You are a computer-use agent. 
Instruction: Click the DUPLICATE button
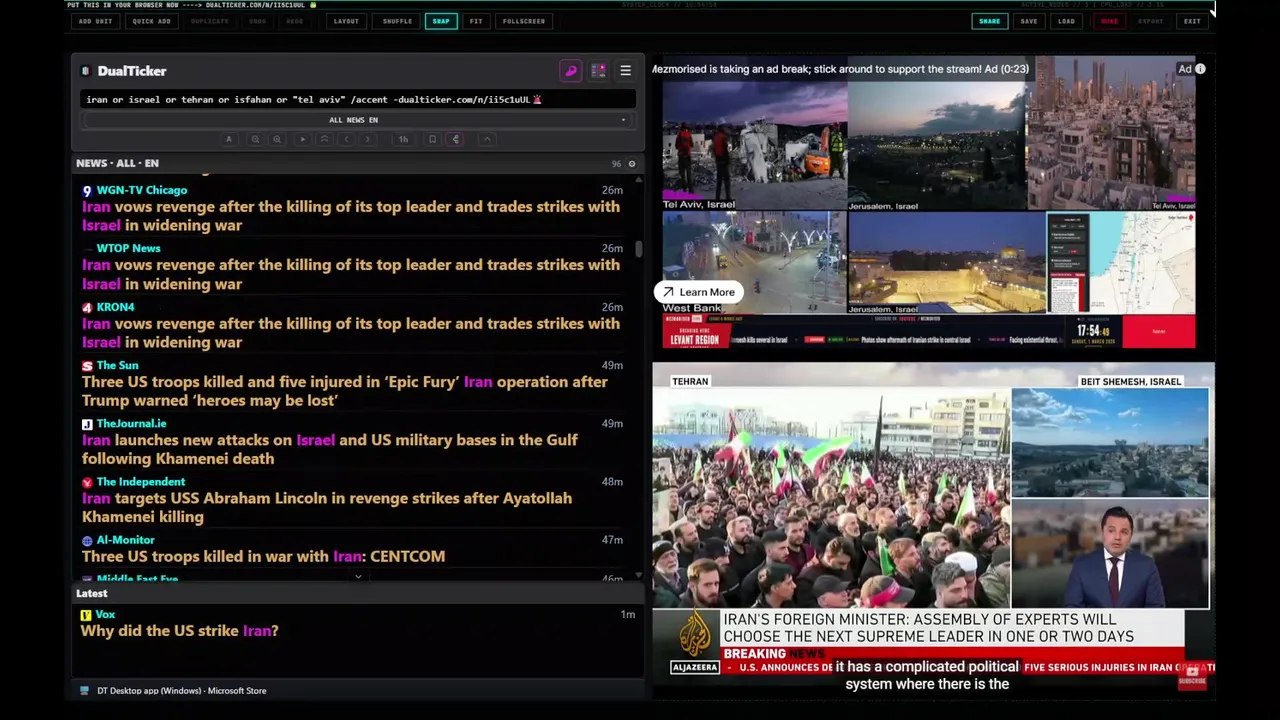pos(210,21)
